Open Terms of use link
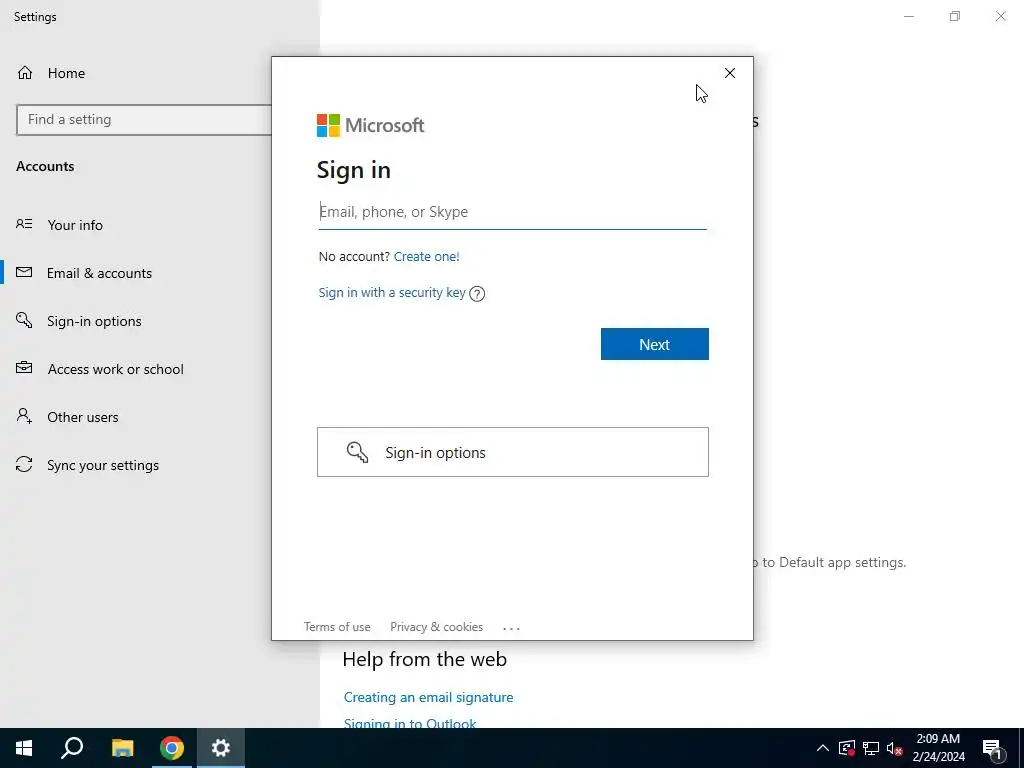Screen dimensions: 1024x768 pyautogui.click(x=337, y=626)
